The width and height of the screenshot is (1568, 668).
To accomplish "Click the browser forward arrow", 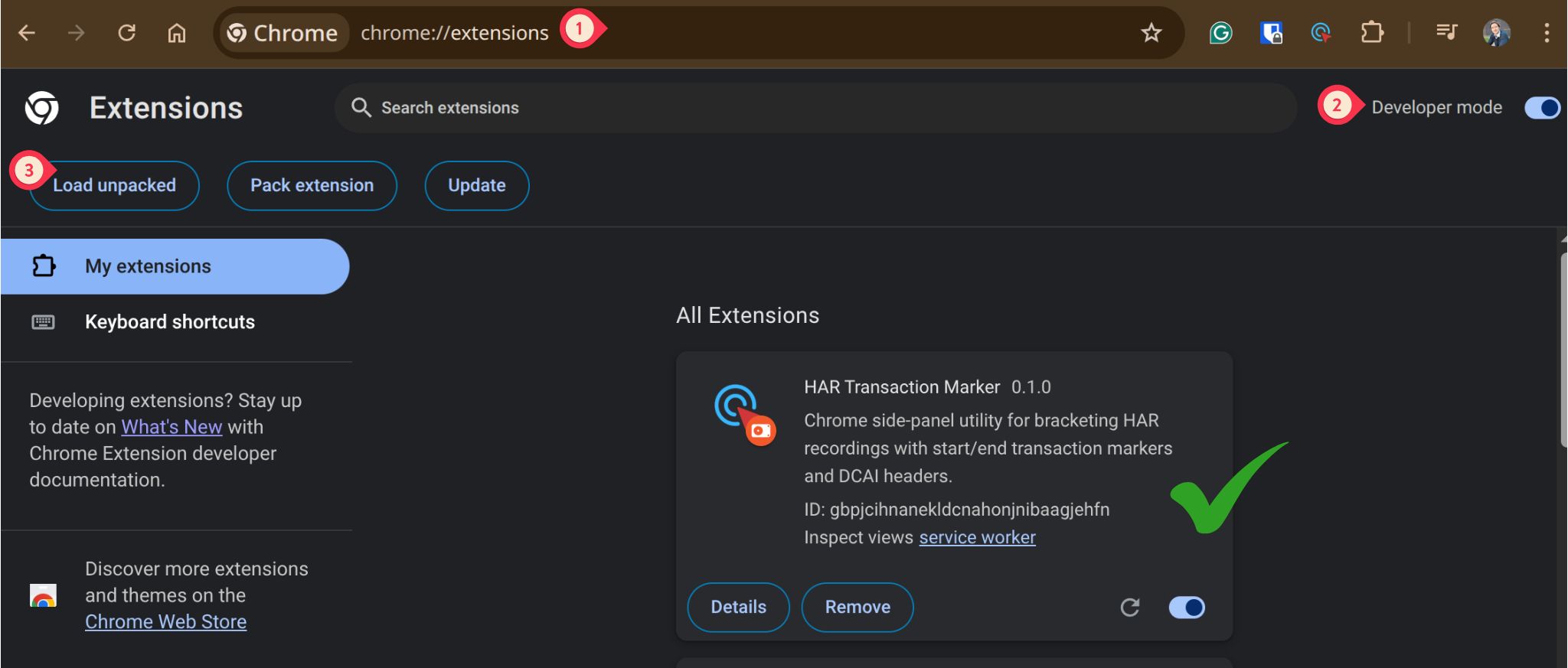I will [x=76, y=33].
